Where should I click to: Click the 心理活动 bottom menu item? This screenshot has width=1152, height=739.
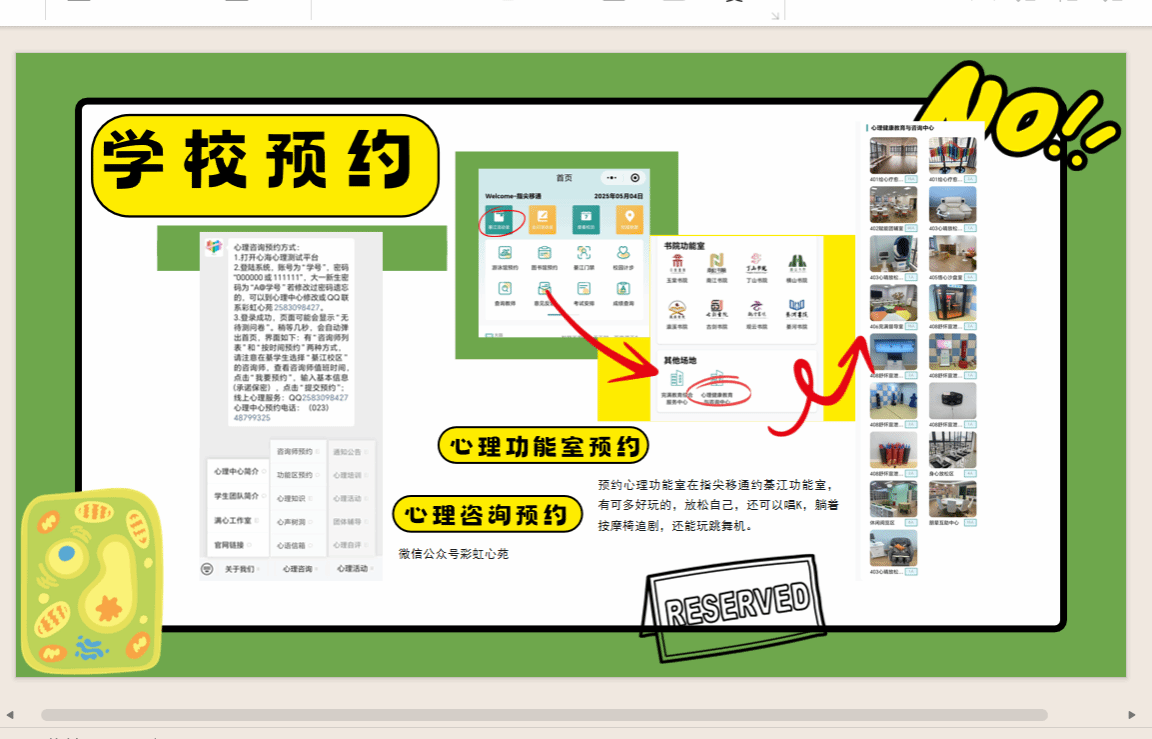pos(352,569)
